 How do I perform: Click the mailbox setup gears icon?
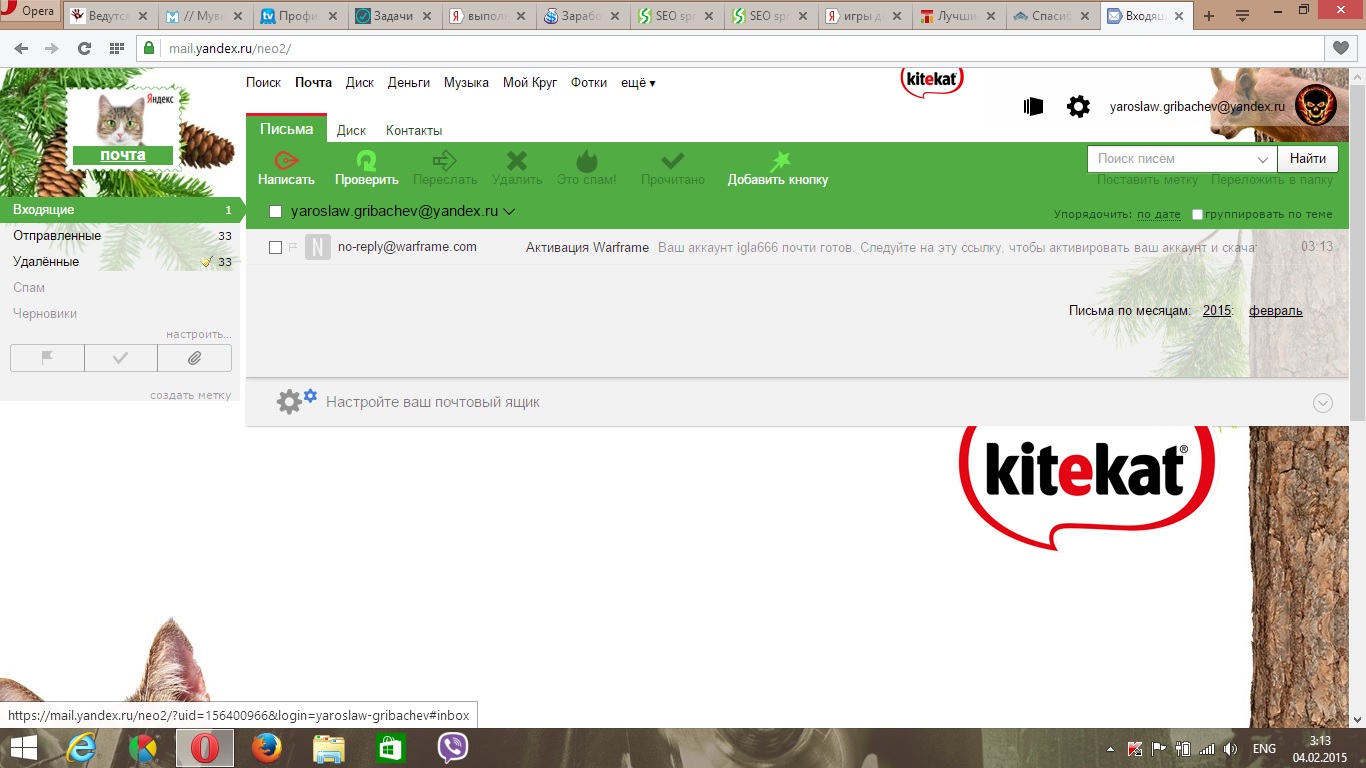(x=296, y=402)
